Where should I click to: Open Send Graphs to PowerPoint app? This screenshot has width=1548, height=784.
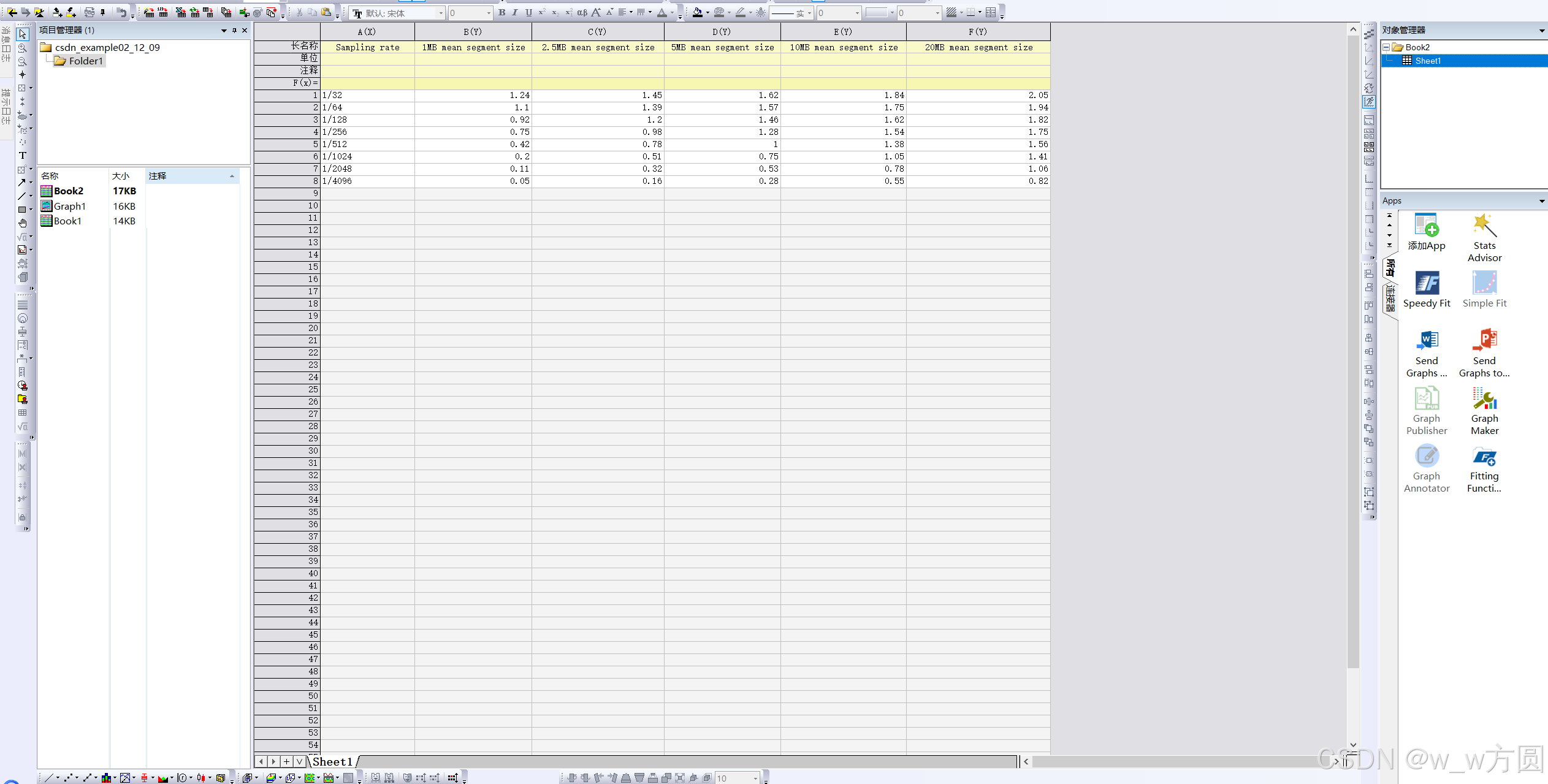tap(1484, 353)
